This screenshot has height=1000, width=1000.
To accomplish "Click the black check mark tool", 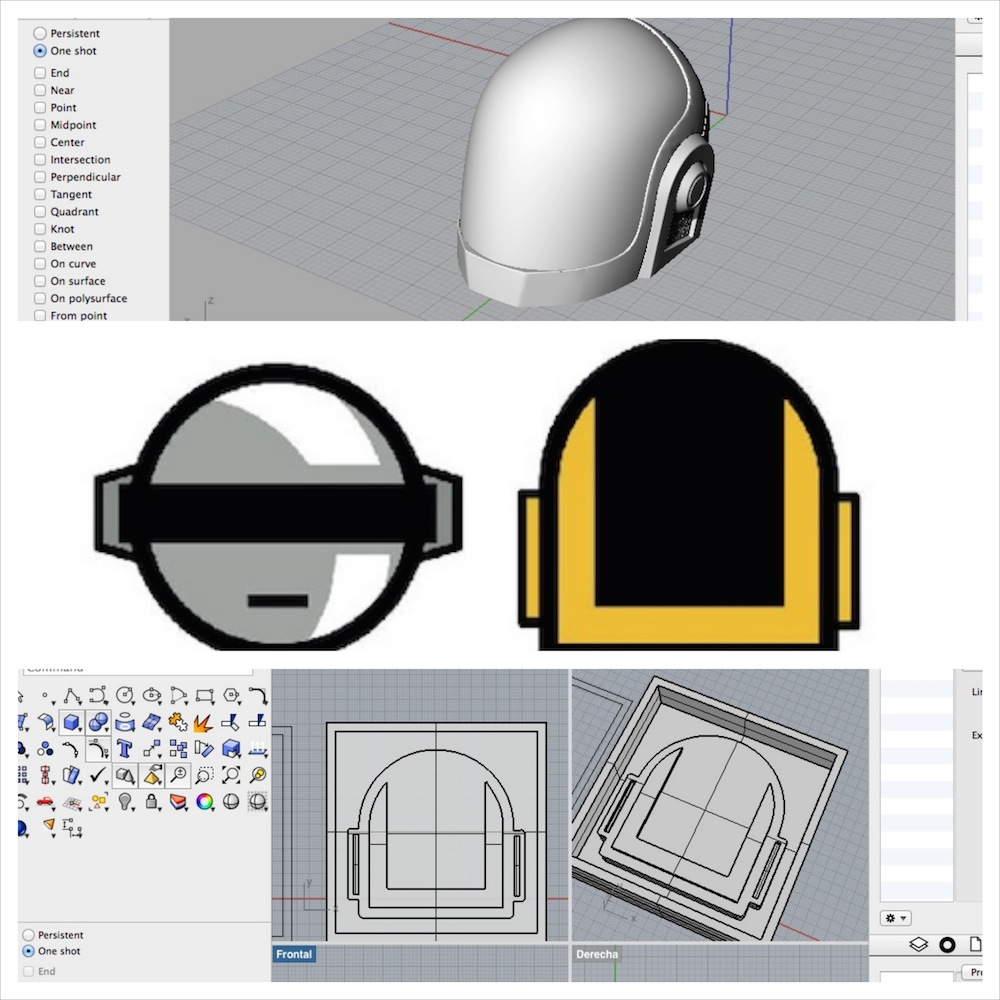I will point(98,775).
